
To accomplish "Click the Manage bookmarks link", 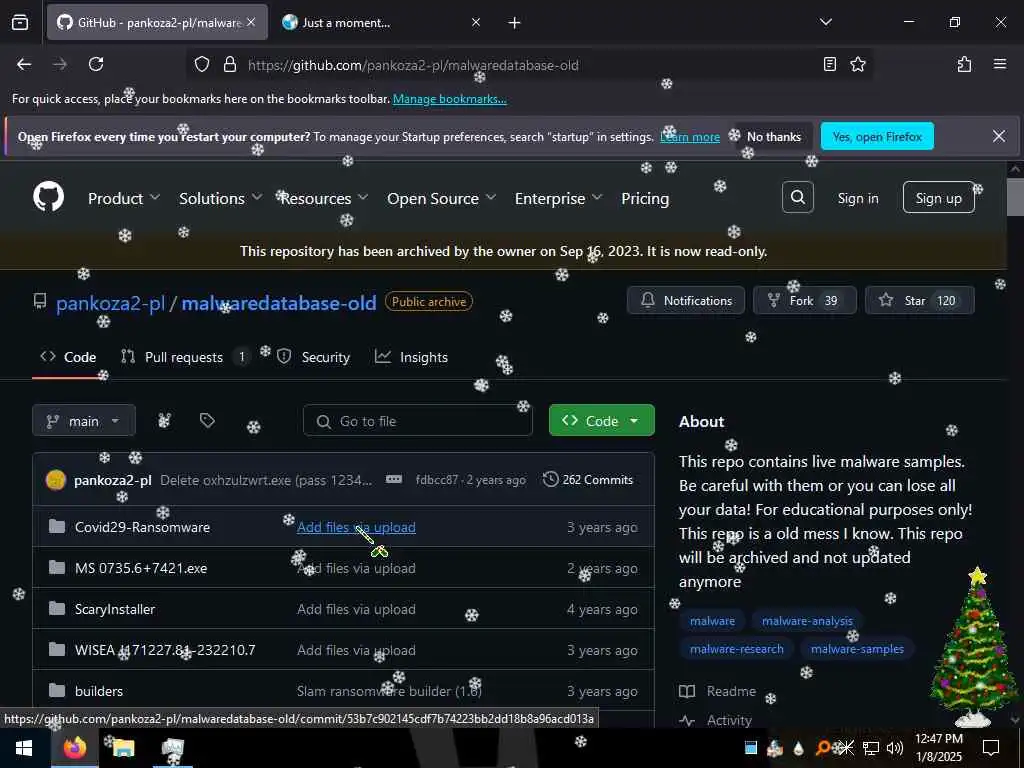I will tap(449, 99).
